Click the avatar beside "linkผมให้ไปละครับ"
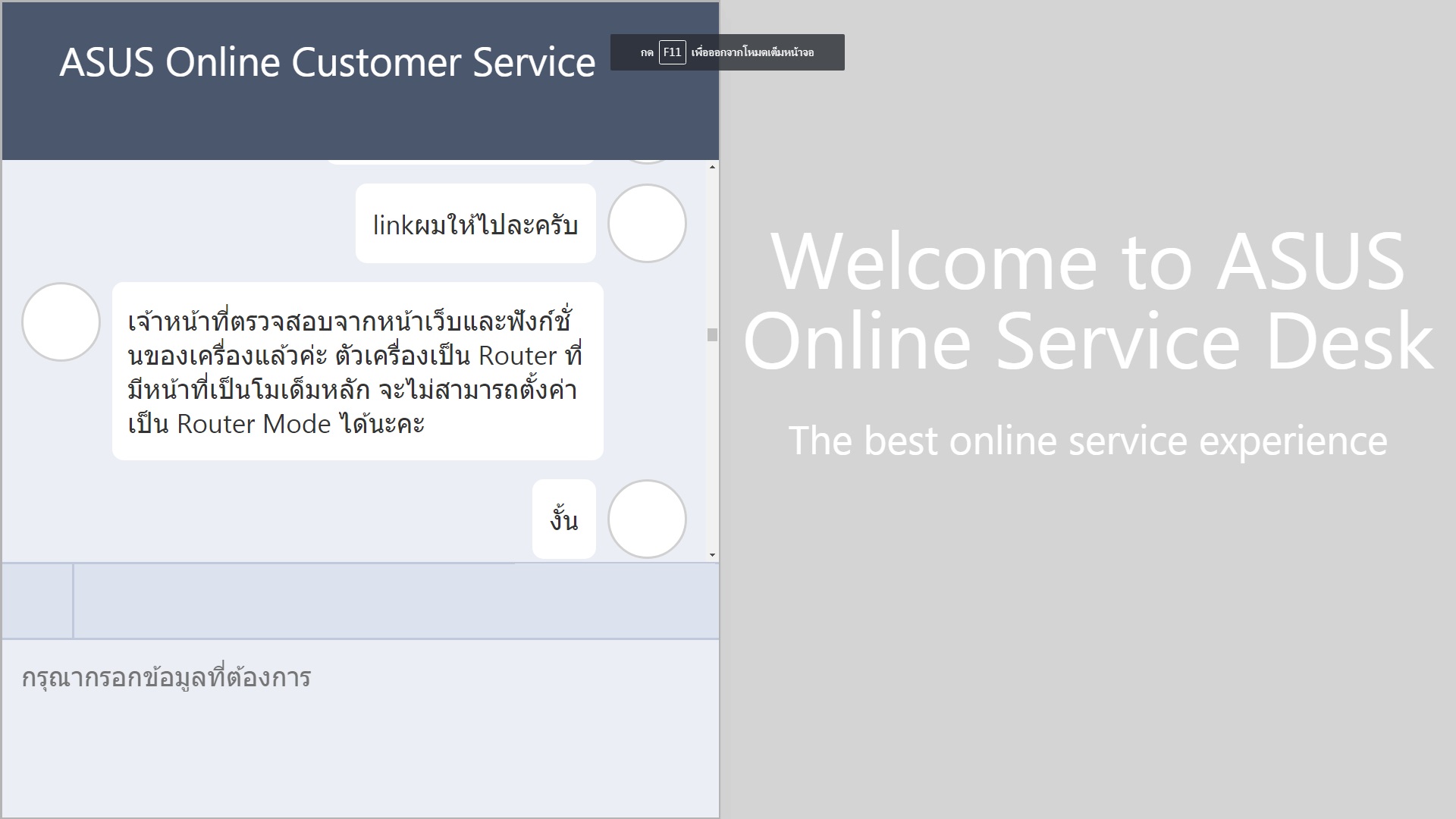The width and height of the screenshot is (1456, 819). click(x=647, y=224)
